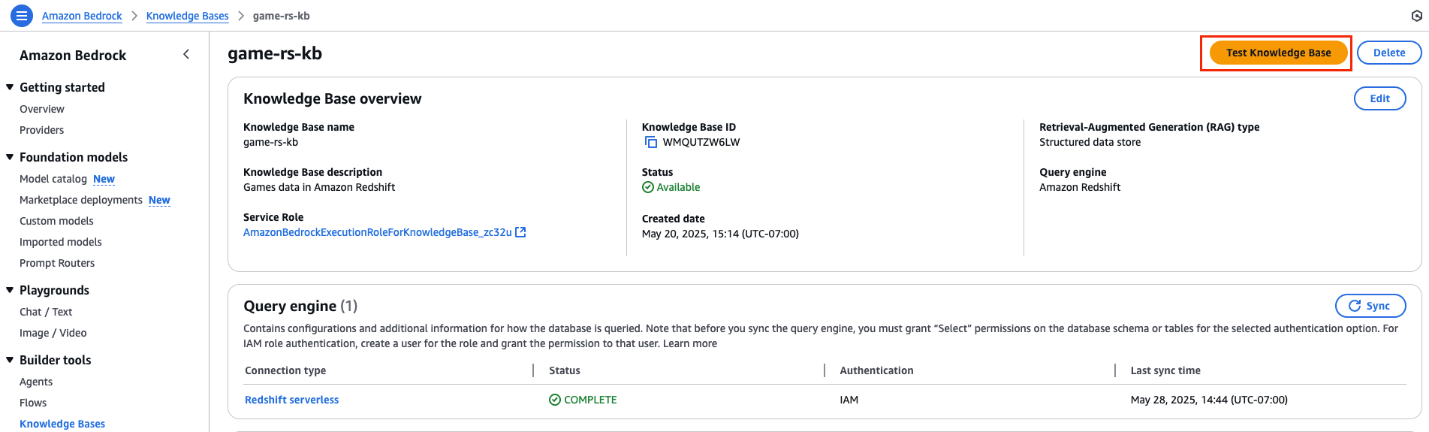Open the Redshift serverless connection link
1429x432 pixels.
[x=292, y=399]
